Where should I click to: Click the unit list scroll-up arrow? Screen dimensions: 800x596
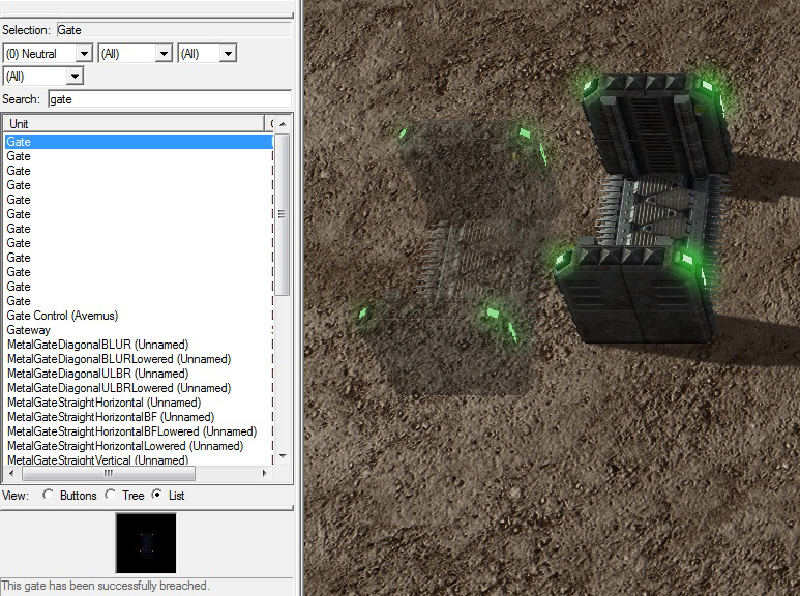(x=283, y=124)
